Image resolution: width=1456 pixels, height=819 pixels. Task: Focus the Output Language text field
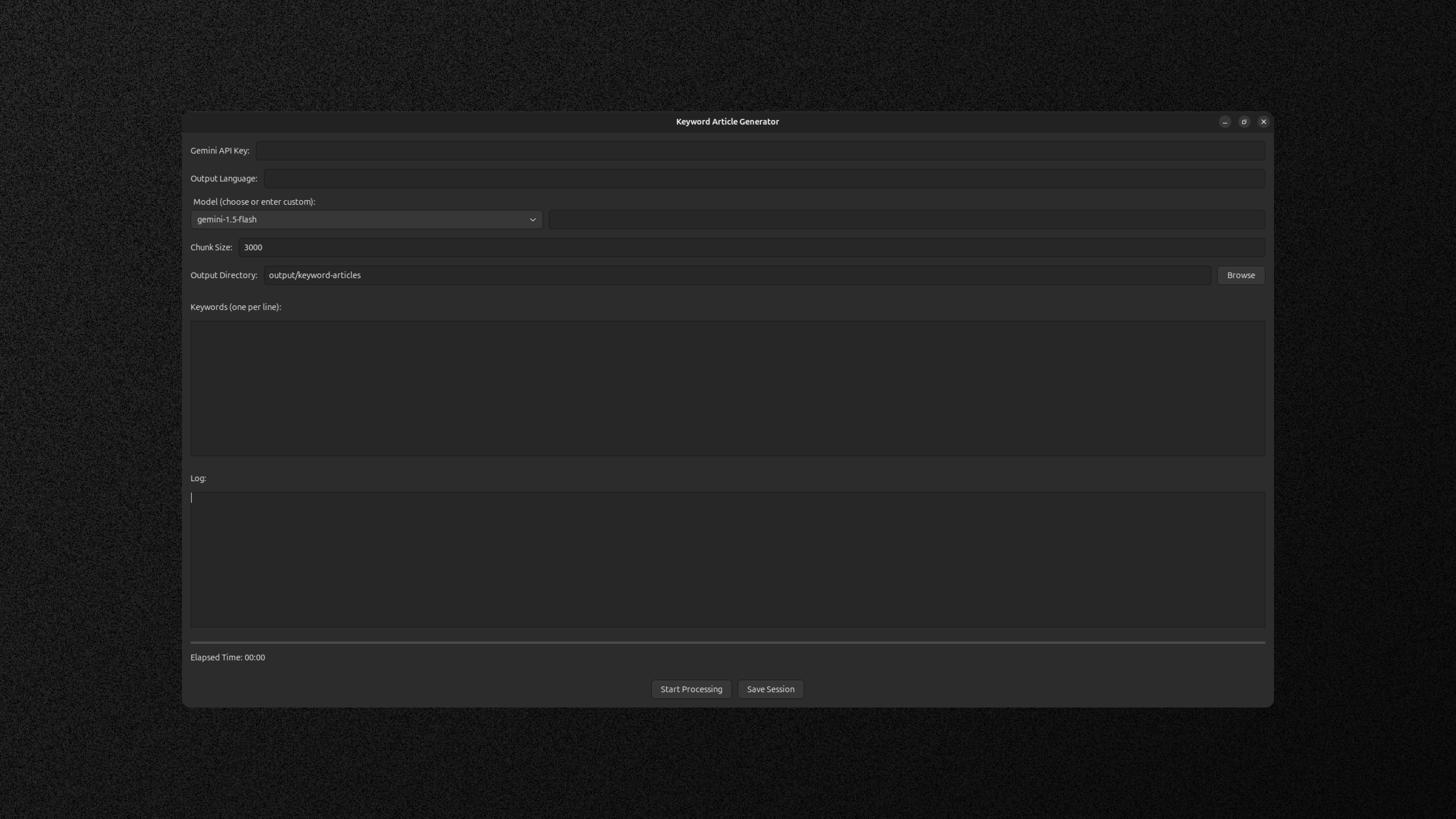tap(764, 179)
